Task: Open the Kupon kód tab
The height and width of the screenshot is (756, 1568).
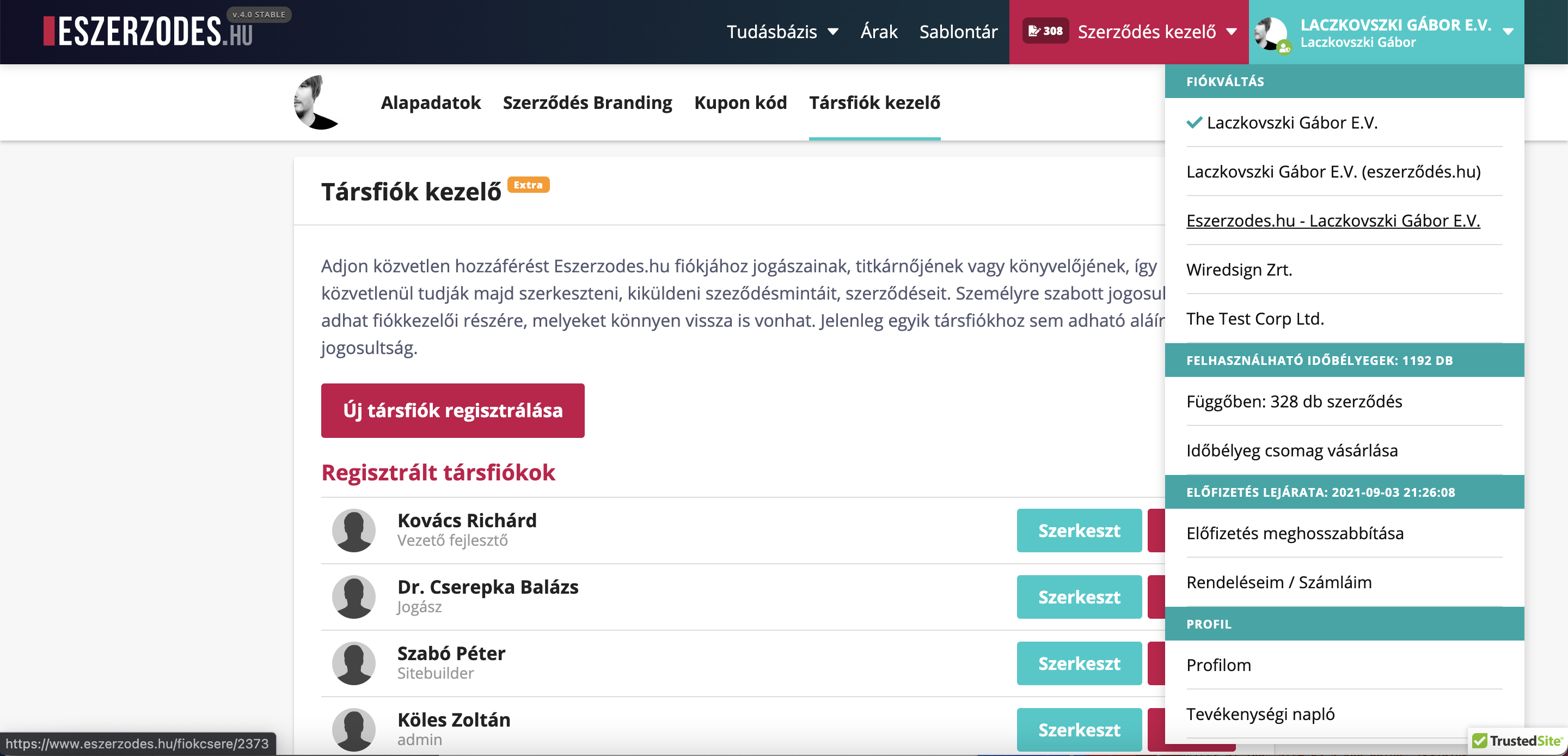Action: tap(740, 102)
